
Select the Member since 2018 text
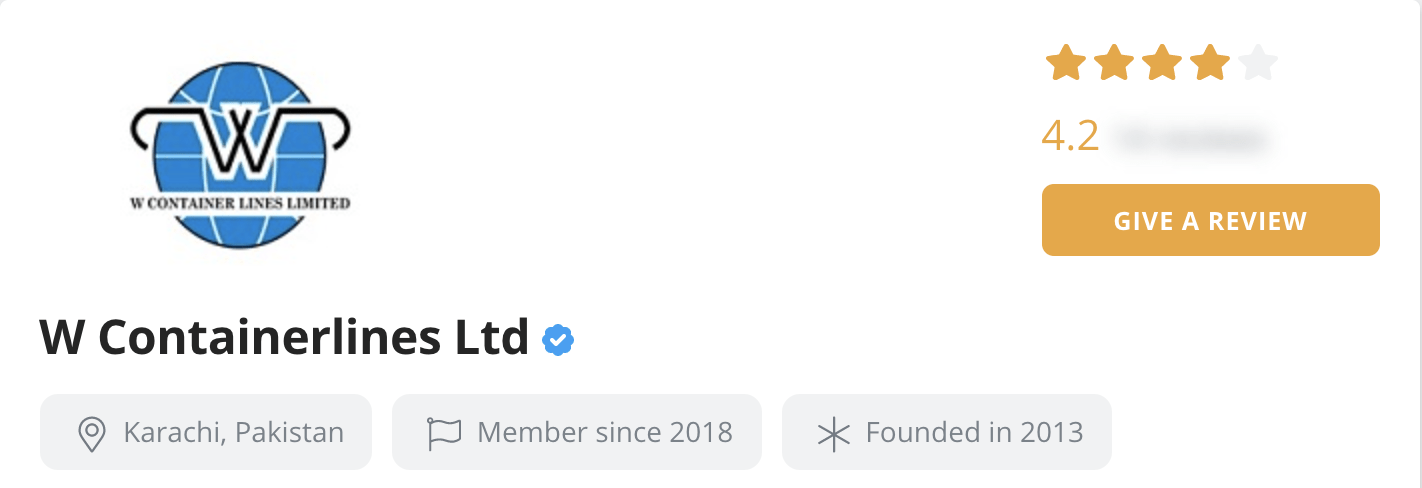coord(605,432)
